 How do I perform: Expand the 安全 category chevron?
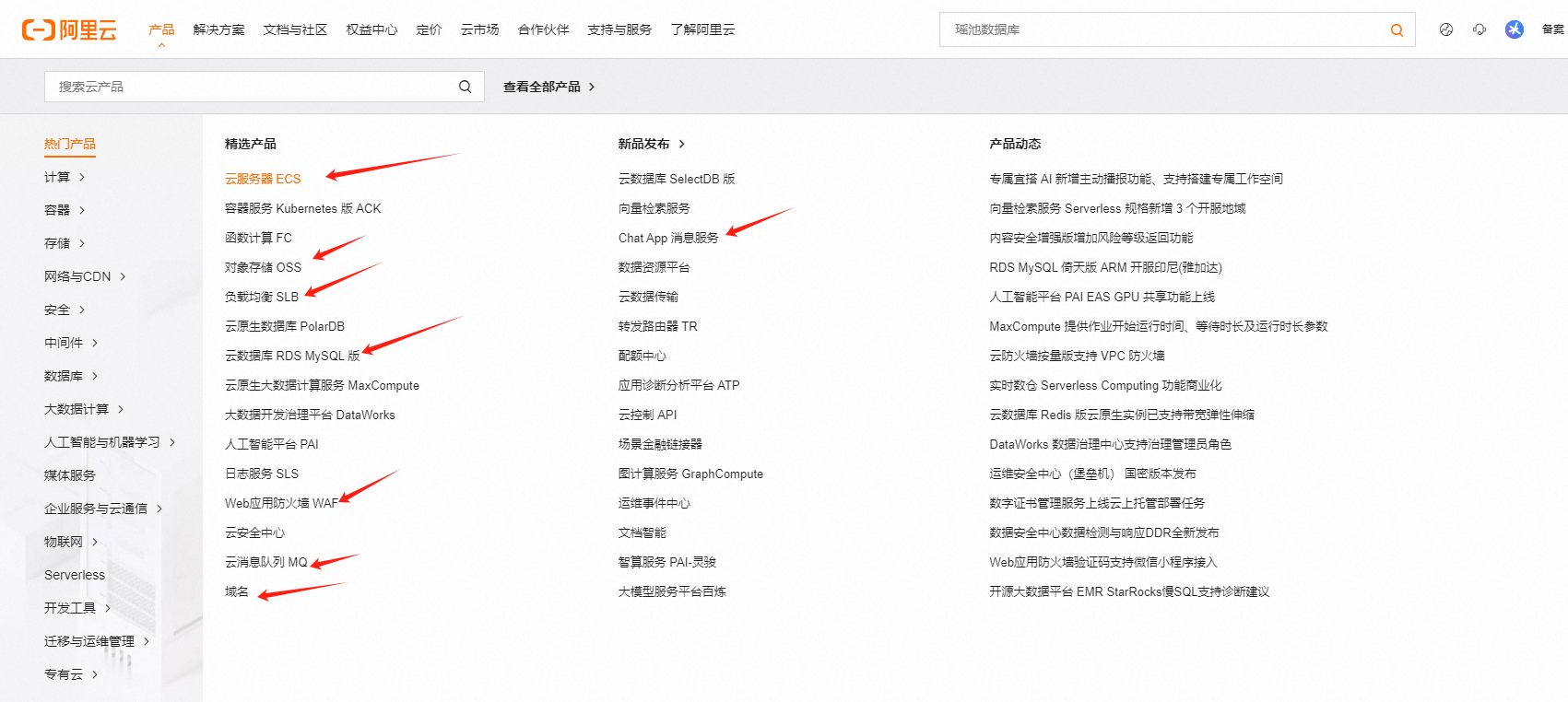[82, 310]
